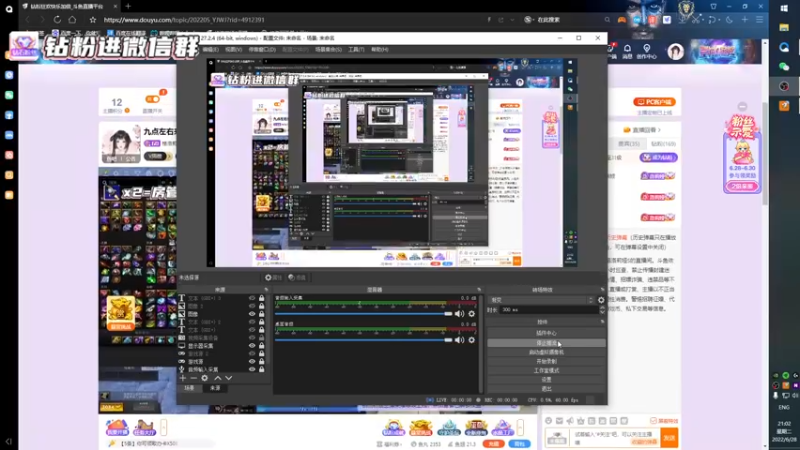This screenshot has width=800, height=450.
Task: Toggle visibility of 音频输入采集 source
Action: (x=252, y=369)
